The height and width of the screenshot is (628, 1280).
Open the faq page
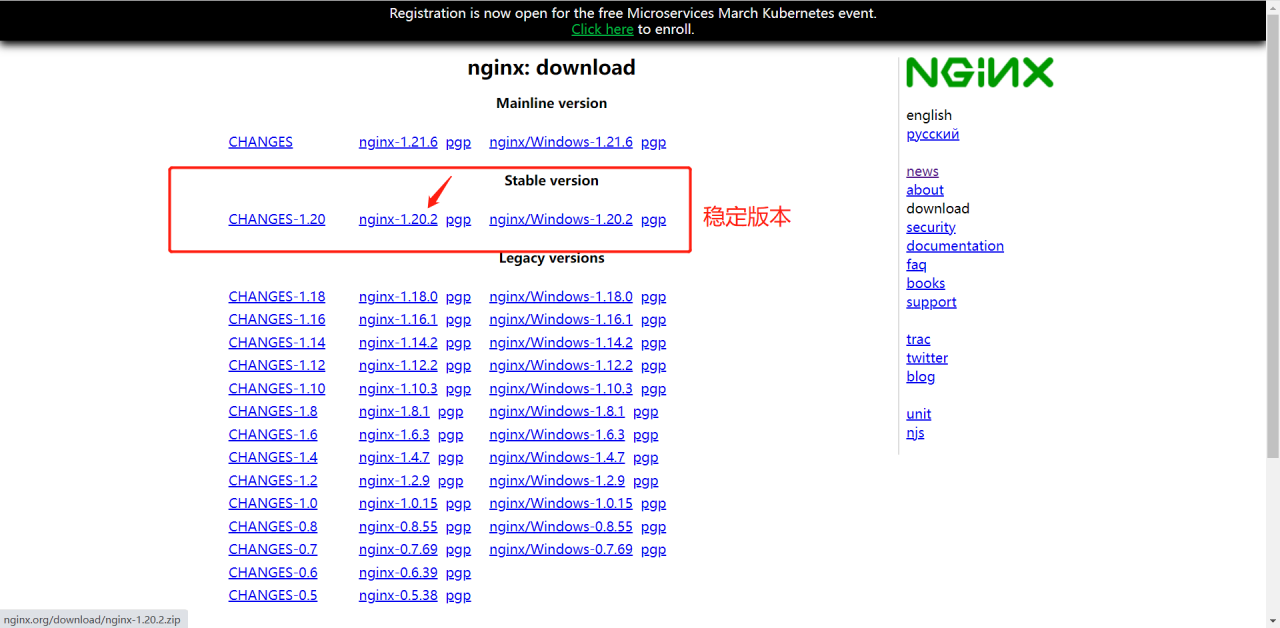pyautogui.click(x=916, y=264)
